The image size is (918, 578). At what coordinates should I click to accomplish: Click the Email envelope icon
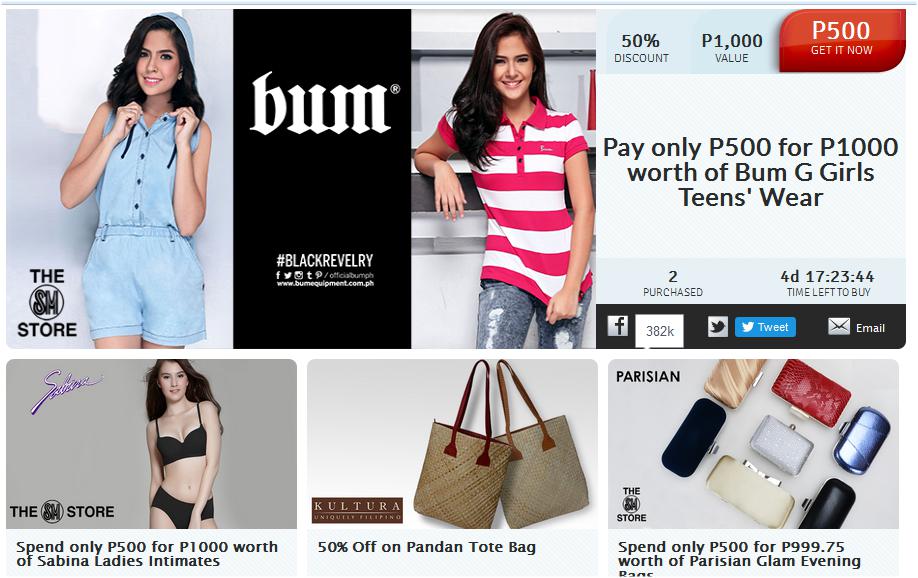coord(838,326)
